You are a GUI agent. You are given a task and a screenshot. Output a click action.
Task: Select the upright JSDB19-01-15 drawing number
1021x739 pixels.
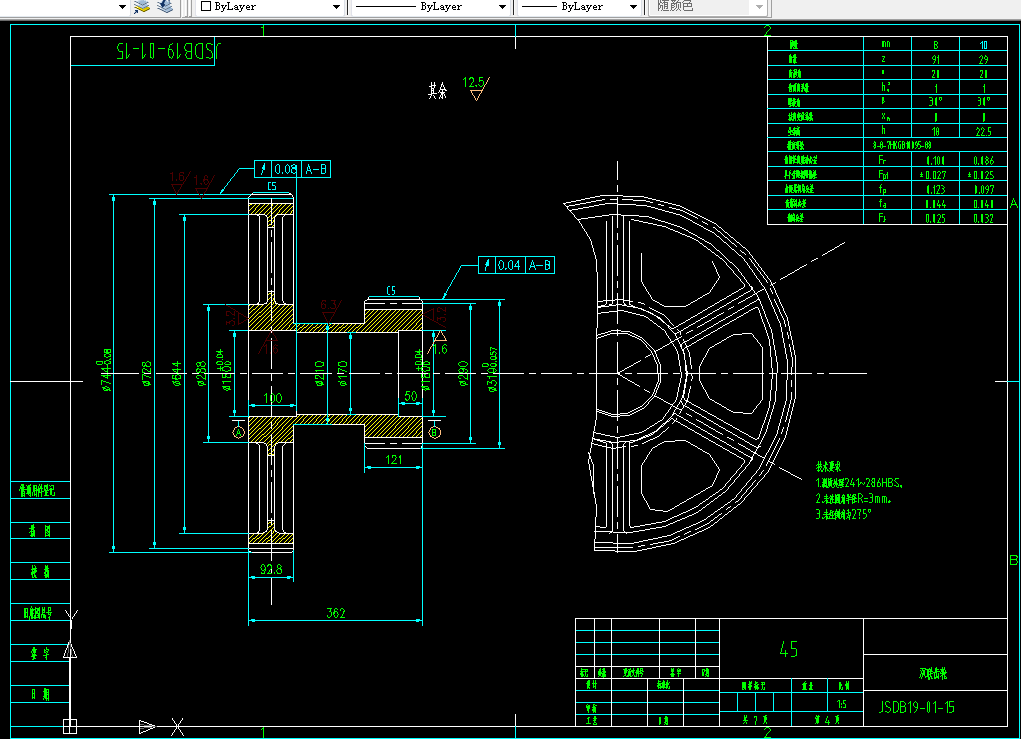(917, 707)
